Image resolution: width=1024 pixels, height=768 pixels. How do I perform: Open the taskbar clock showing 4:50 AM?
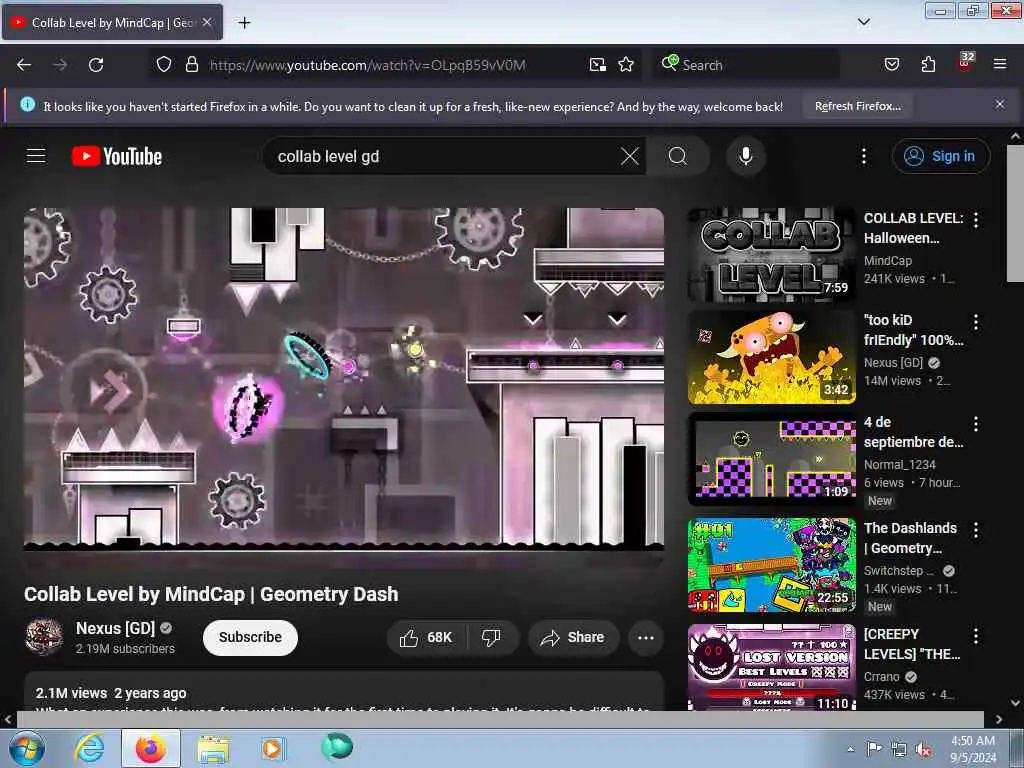point(973,749)
